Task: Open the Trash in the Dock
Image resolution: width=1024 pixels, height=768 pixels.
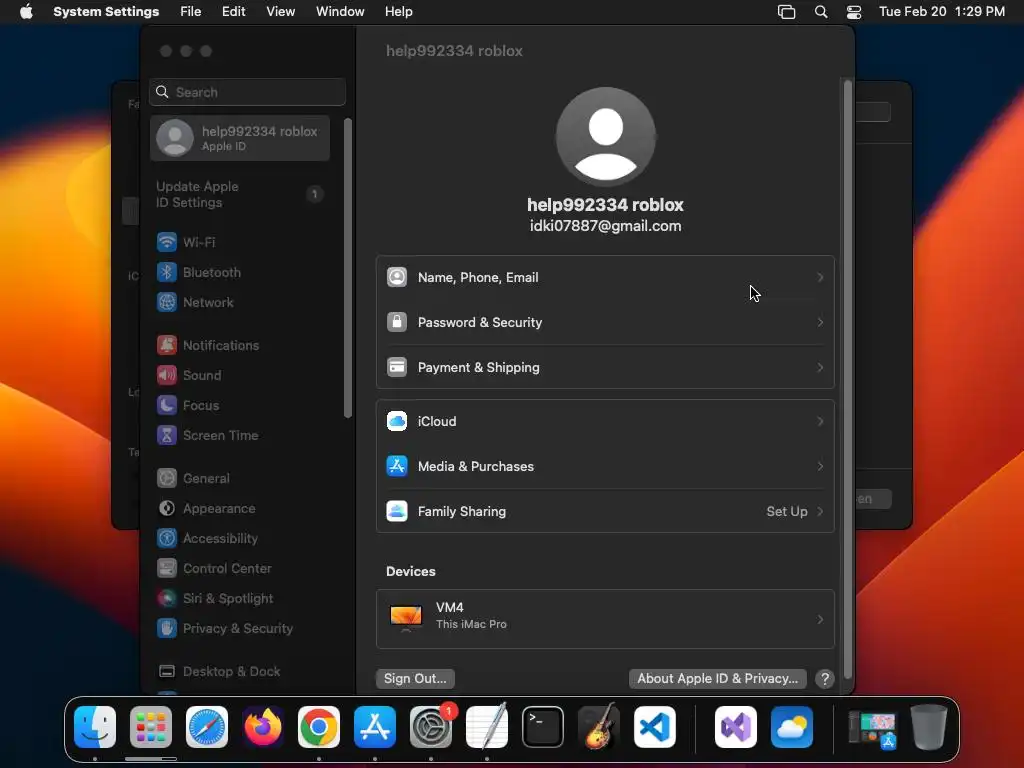Action: point(929,727)
